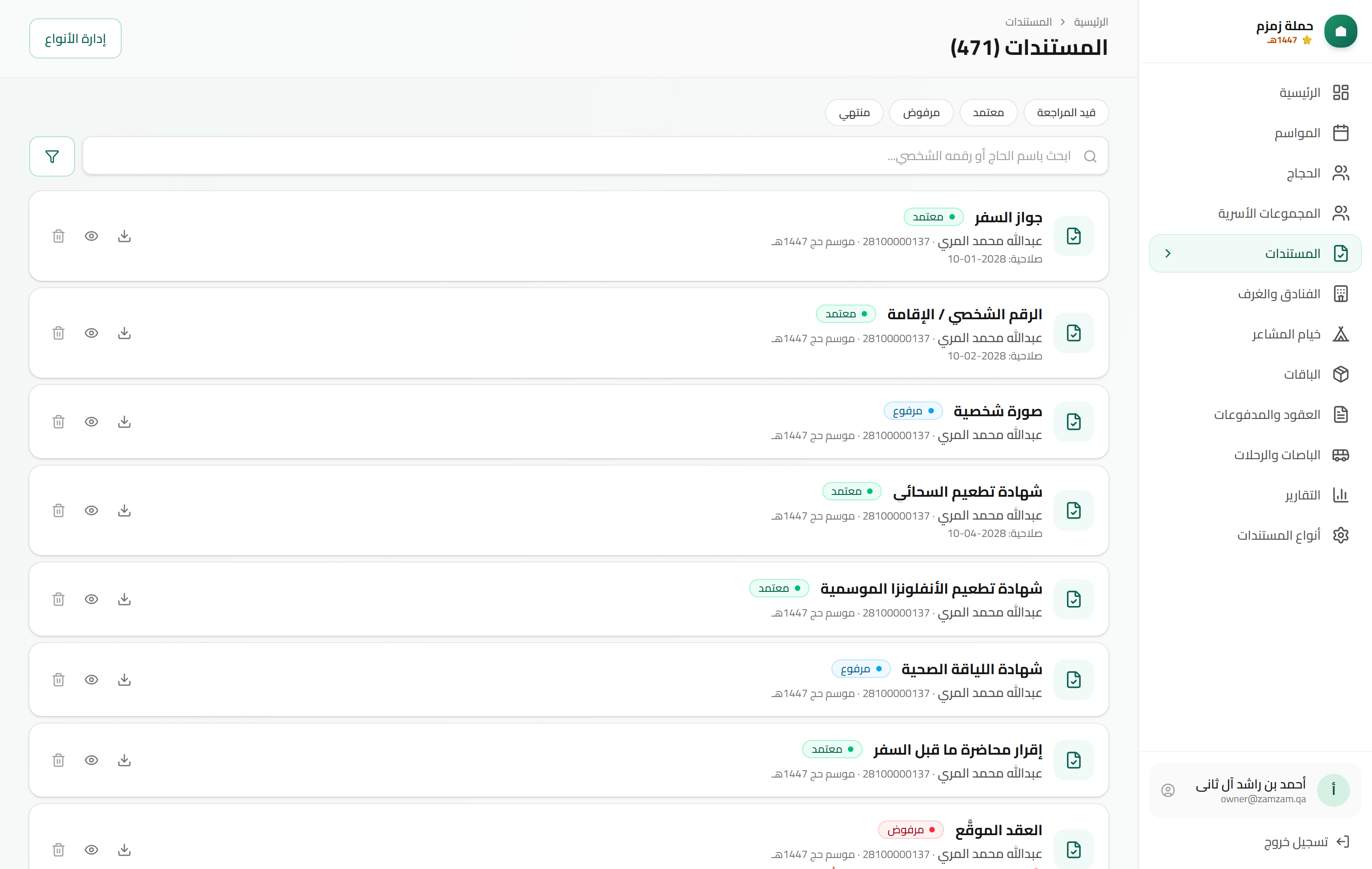Download إقرار محاضرة ما قبل السفر document
Screen dimensions: 1372x869
pyautogui.click(x=124, y=760)
